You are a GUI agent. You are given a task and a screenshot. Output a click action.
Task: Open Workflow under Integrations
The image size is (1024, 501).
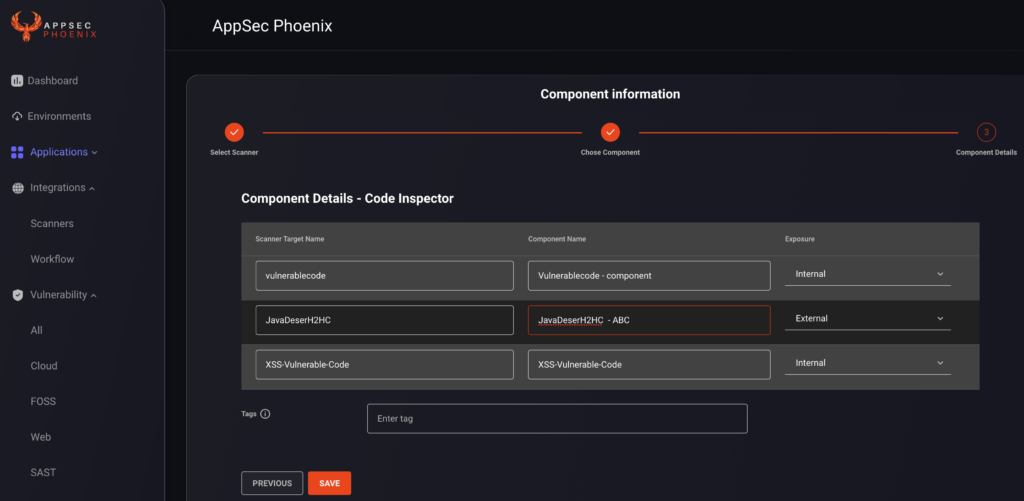[52, 259]
